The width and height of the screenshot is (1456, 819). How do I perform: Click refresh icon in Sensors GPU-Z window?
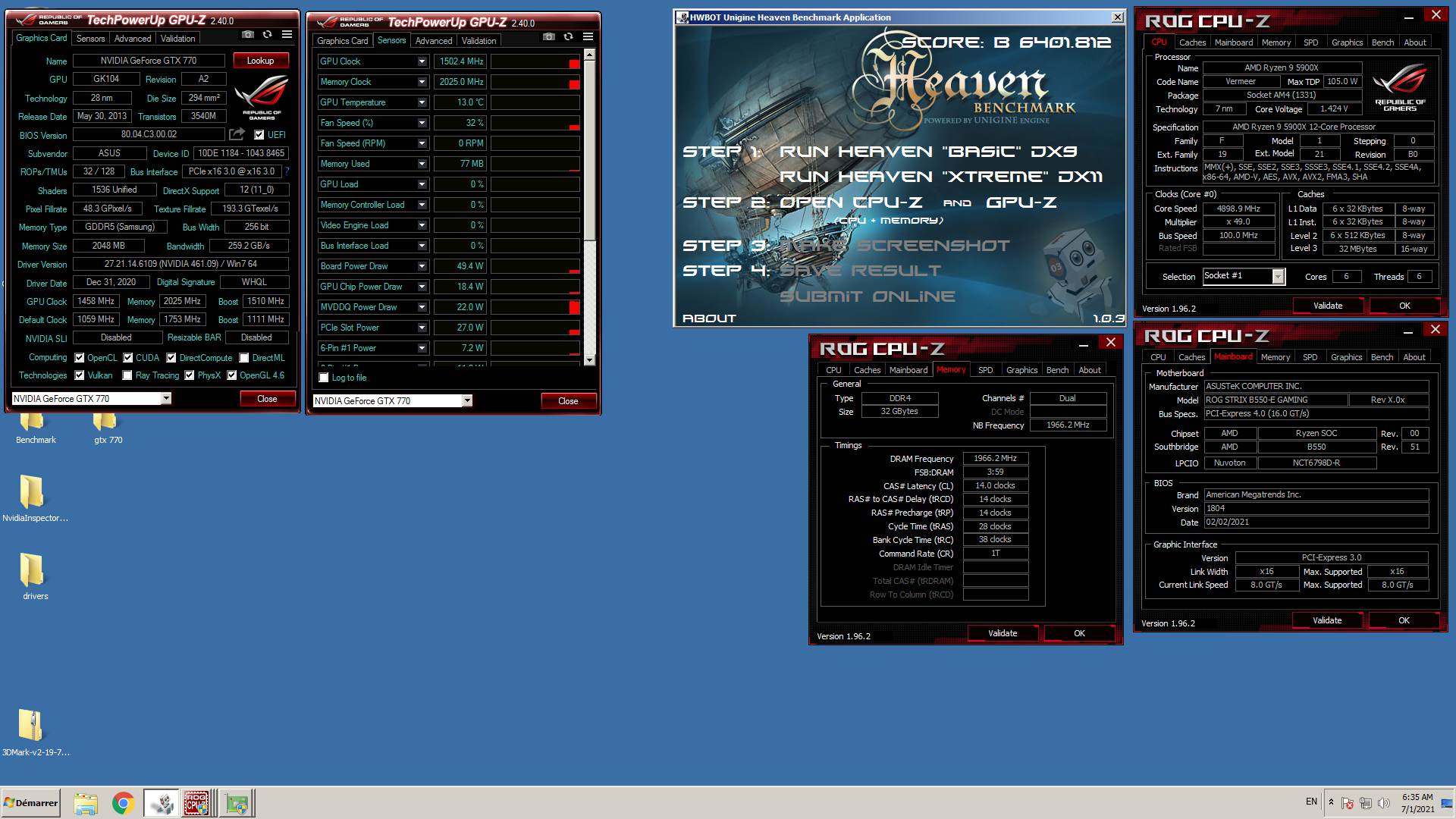click(x=568, y=37)
